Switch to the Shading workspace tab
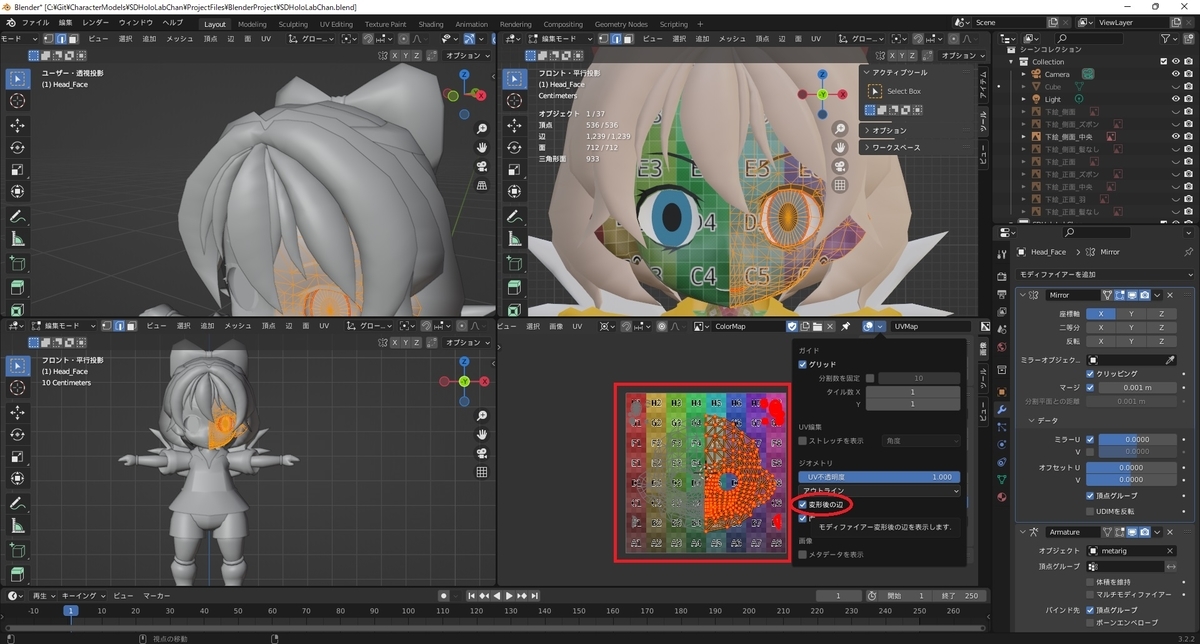Viewport: 1200px width, 644px height. tap(430, 23)
